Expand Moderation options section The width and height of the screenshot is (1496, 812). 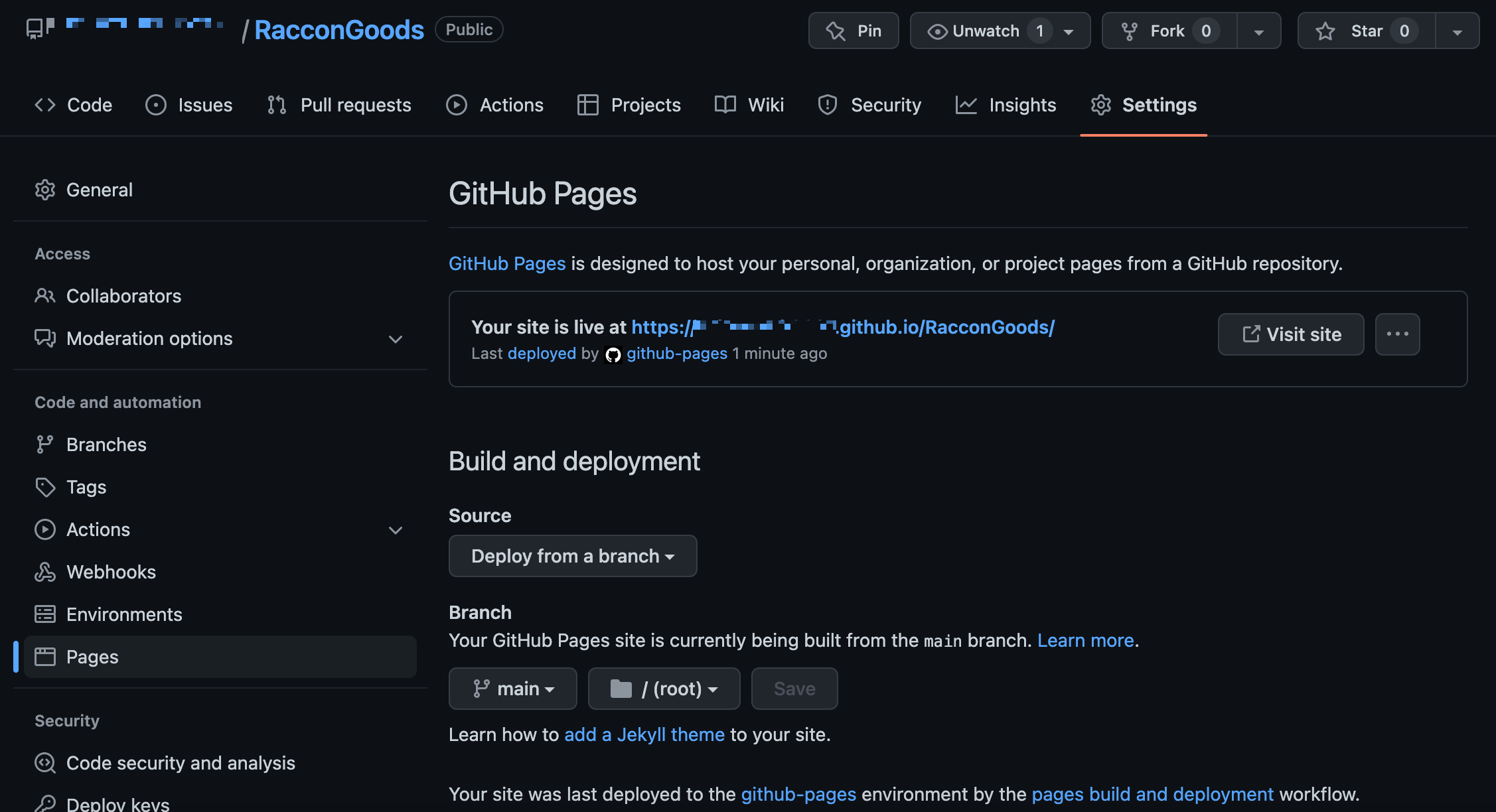point(396,339)
